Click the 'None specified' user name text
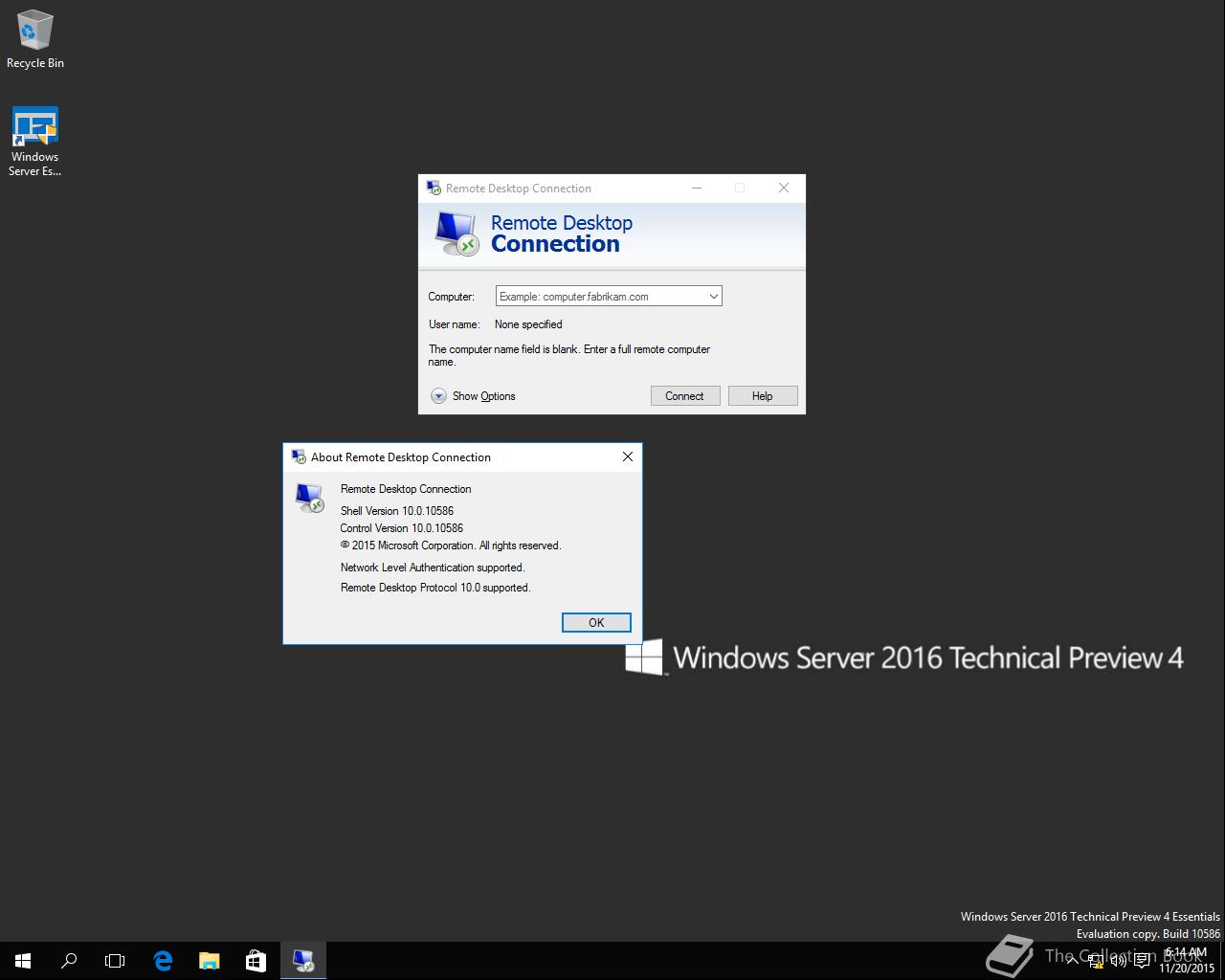 tap(528, 324)
